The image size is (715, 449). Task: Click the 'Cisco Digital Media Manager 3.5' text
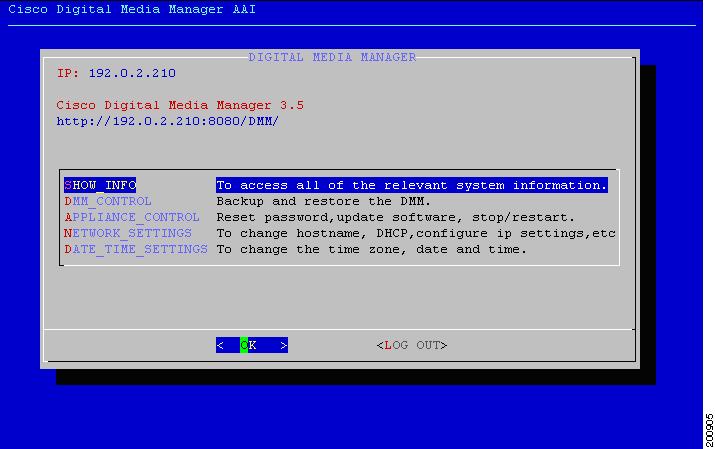click(180, 105)
